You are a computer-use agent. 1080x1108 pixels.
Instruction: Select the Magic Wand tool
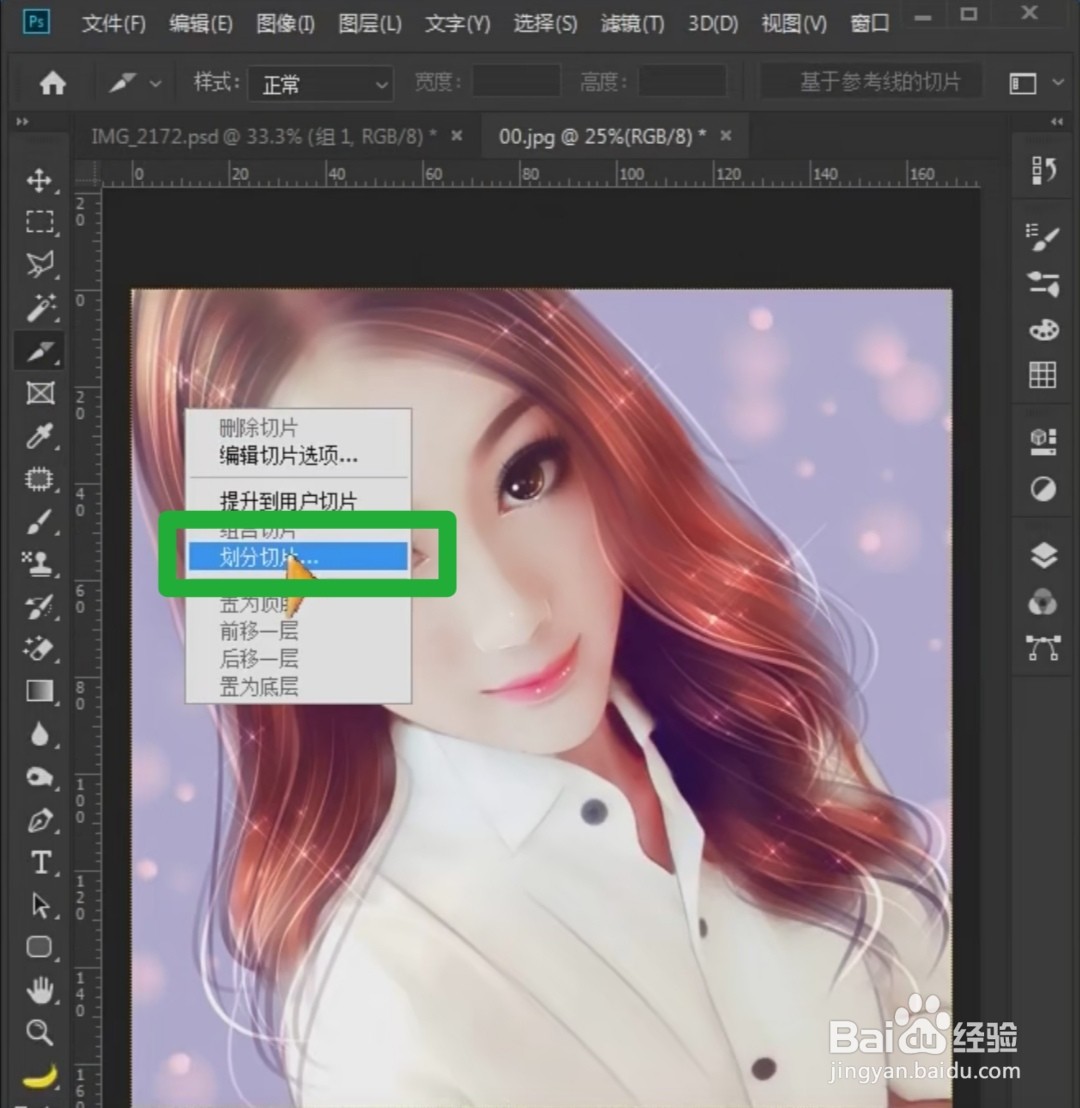(39, 308)
